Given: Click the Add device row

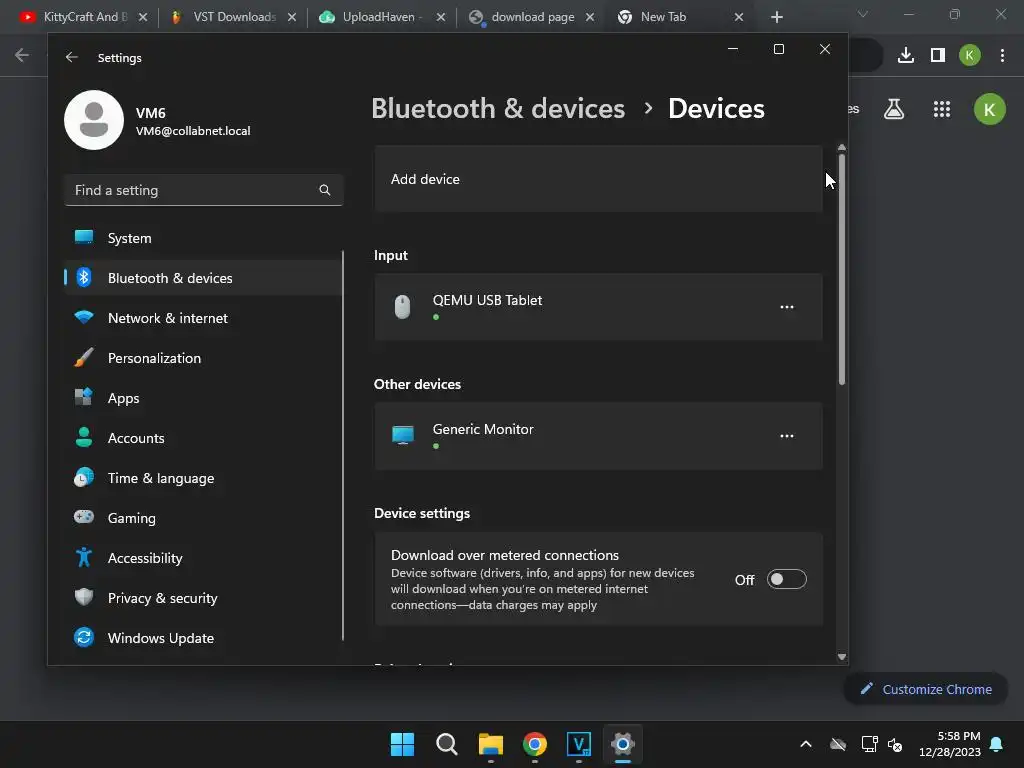Looking at the screenshot, I should (x=598, y=179).
